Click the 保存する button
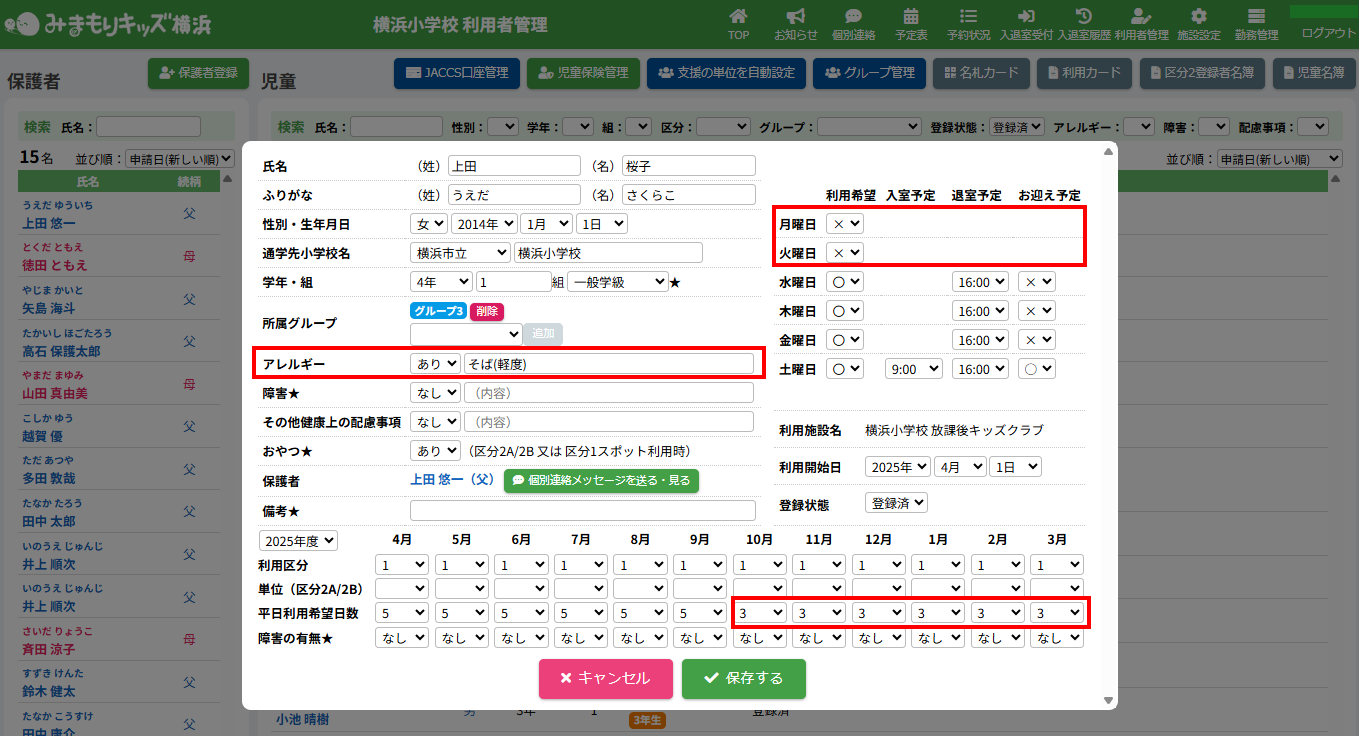 coord(743,679)
